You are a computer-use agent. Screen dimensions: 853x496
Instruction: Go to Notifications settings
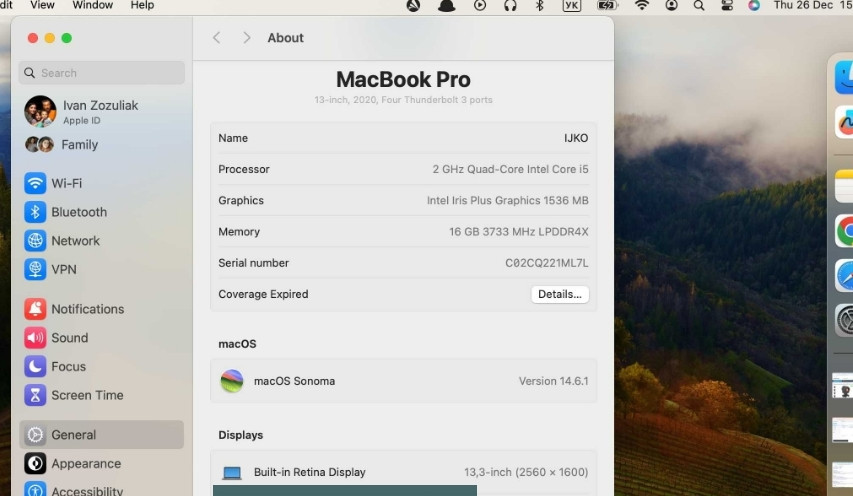tap(74, 309)
